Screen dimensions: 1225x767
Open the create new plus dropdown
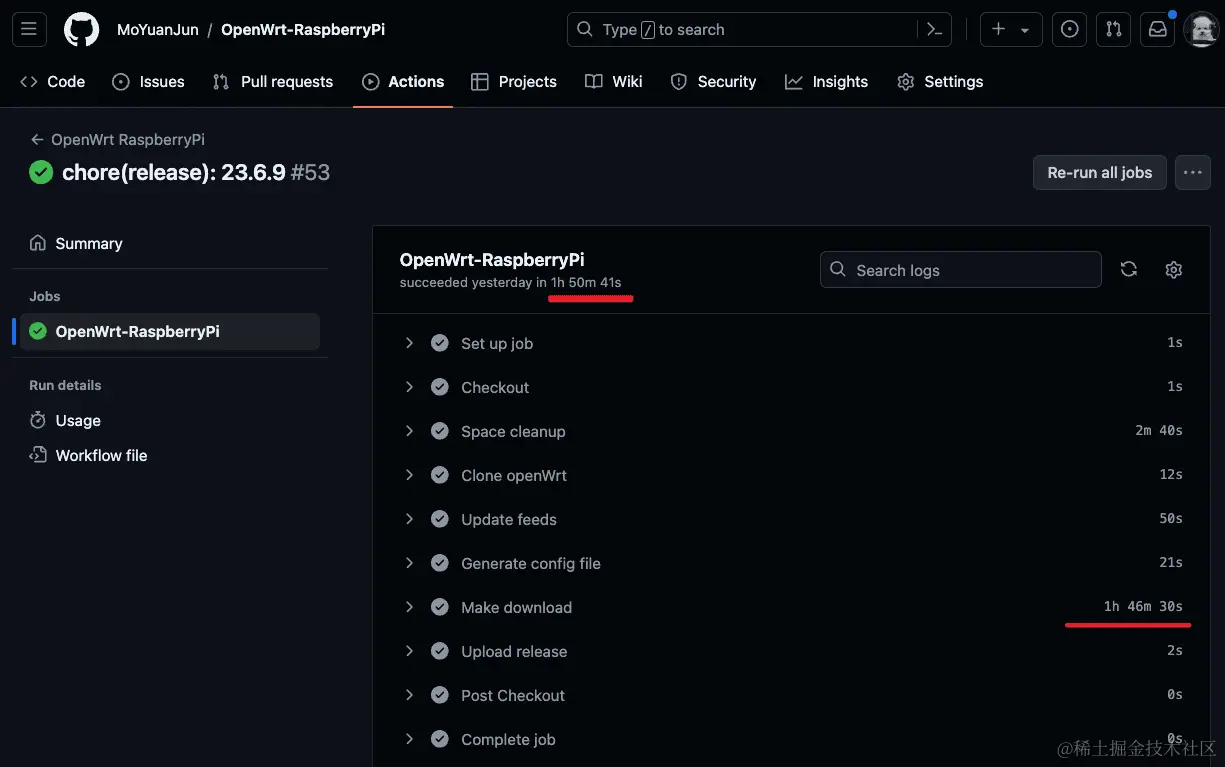(x=1011, y=30)
